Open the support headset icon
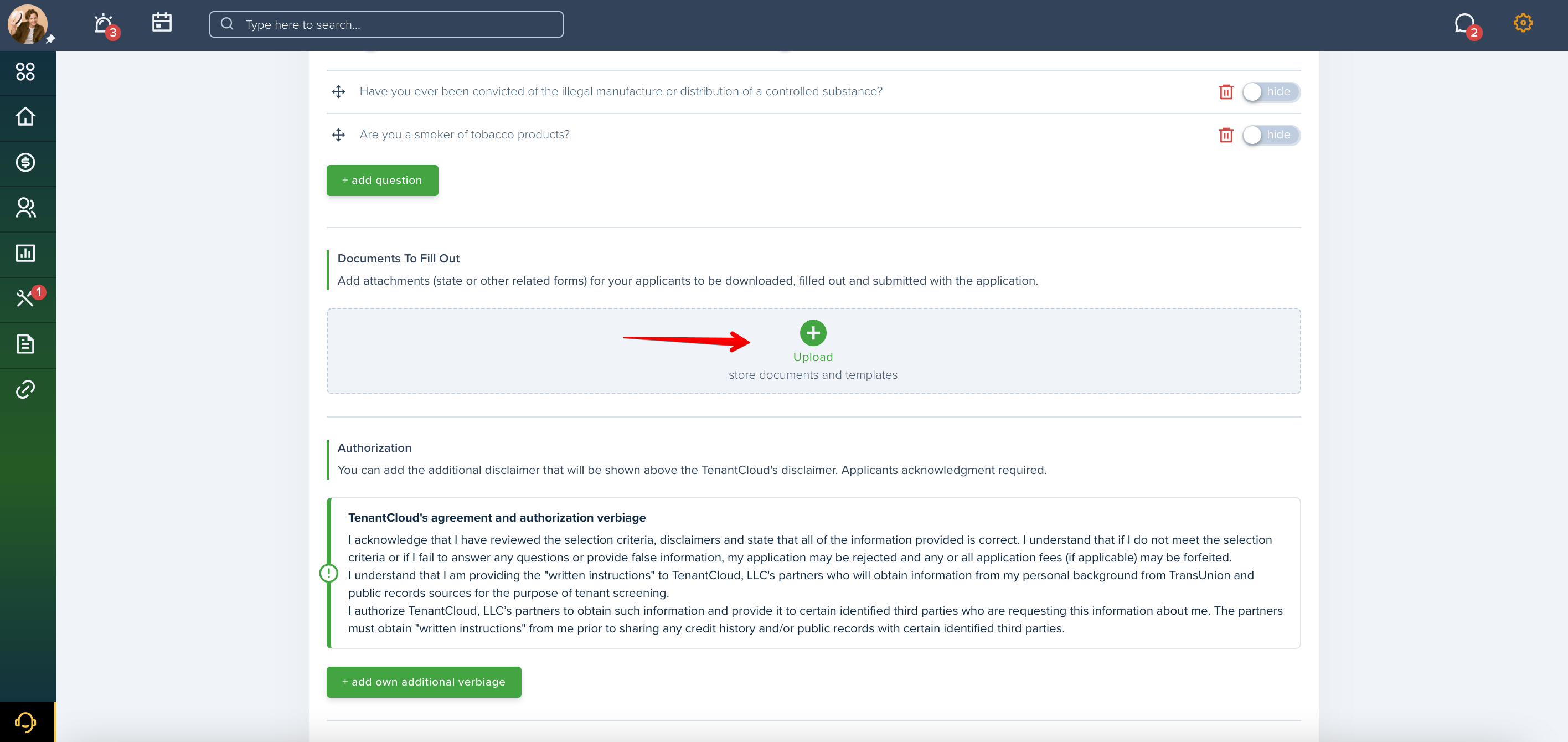The height and width of the screenshot is (742, 1568). pos(25,722)
